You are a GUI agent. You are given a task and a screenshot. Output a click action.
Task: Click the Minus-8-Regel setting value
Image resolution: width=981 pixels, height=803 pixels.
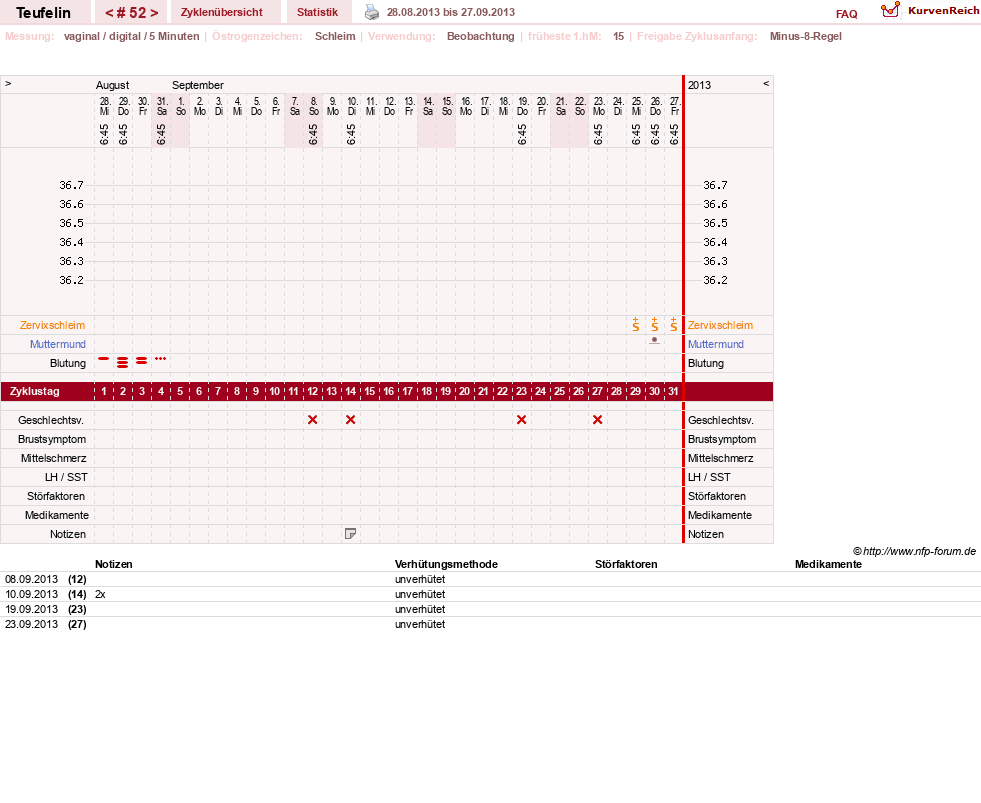(x=805, y=36)
